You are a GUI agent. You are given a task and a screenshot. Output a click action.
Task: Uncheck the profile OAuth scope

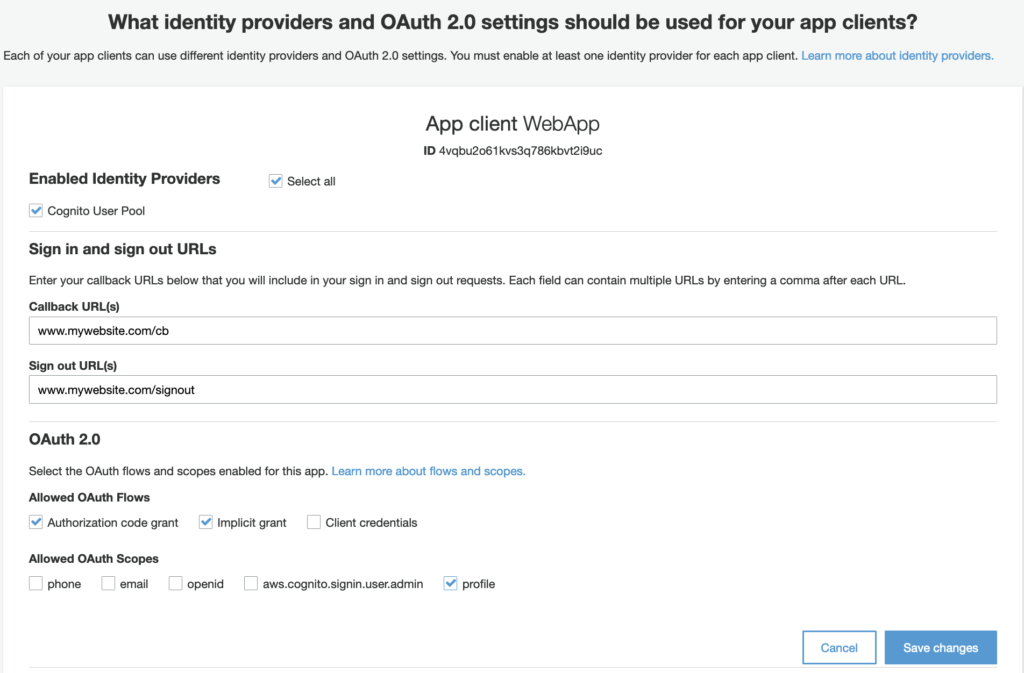pos(450,583)
